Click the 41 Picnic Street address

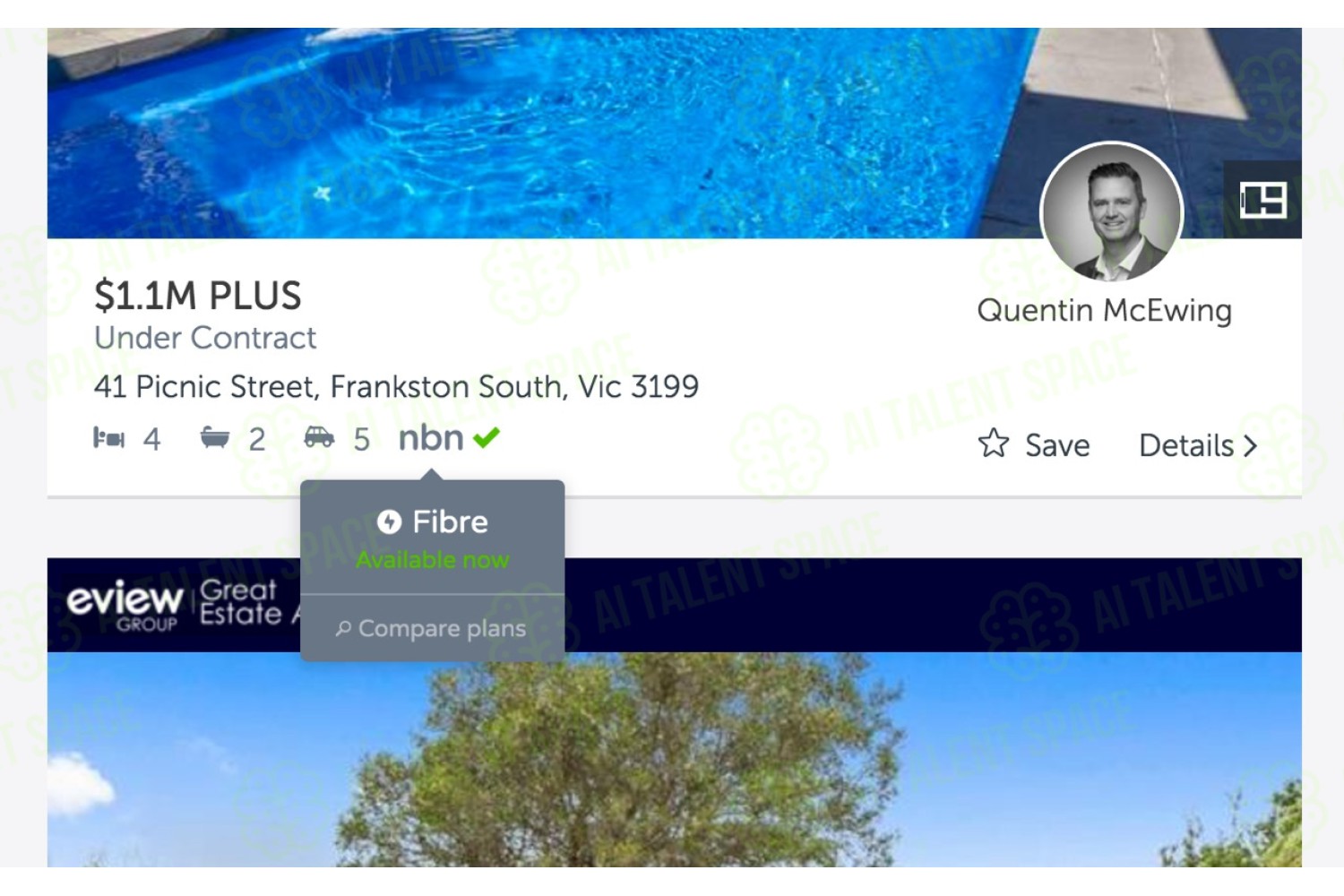(396, 387)
